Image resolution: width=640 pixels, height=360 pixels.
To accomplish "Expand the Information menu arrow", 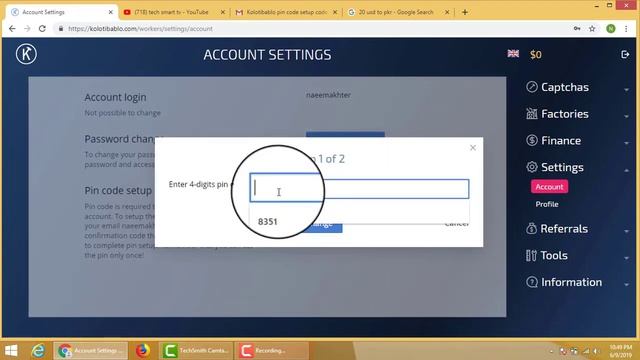I will click(x=626, y=284).
